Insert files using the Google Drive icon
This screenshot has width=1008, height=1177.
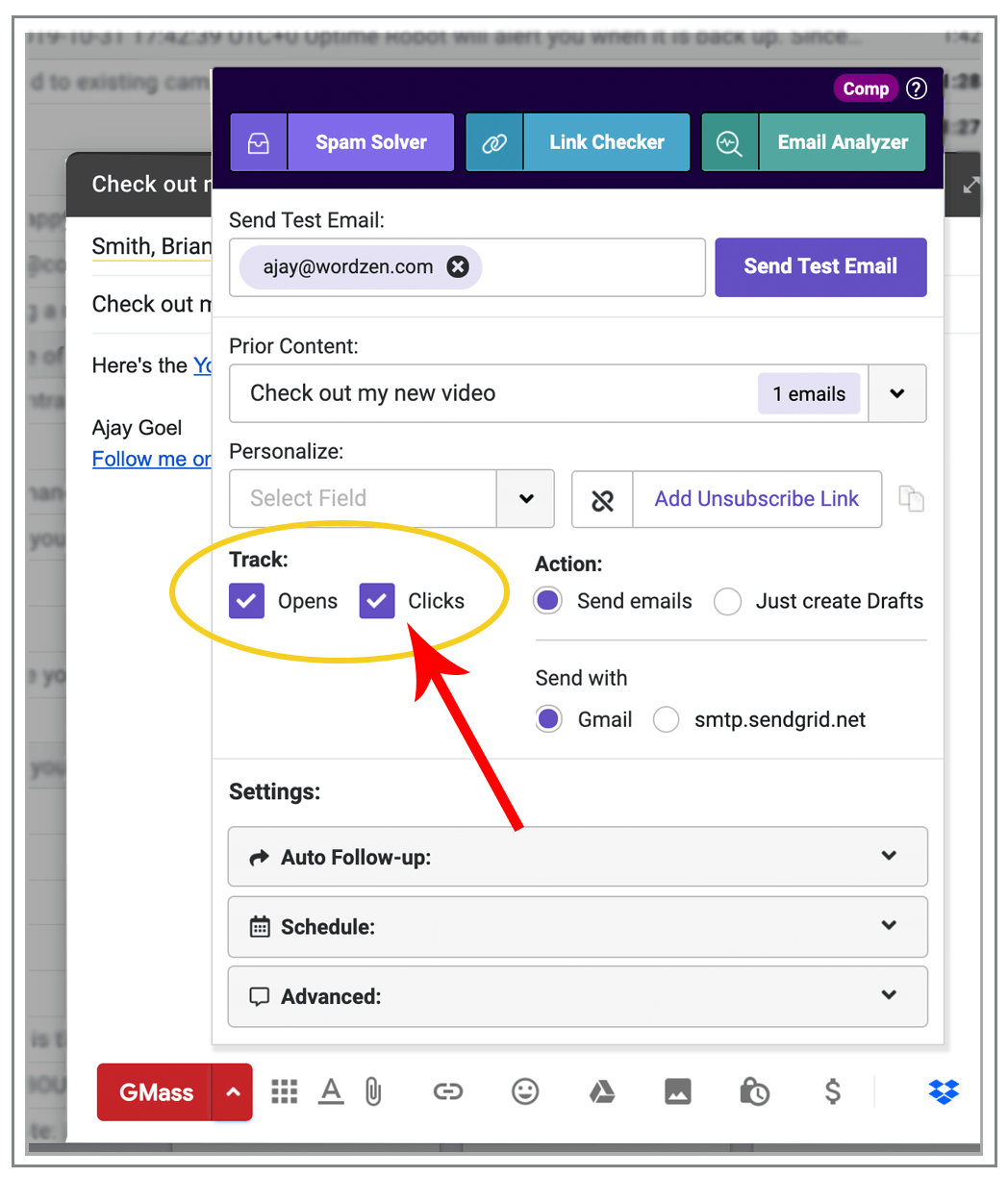[x=602, y=1091]
